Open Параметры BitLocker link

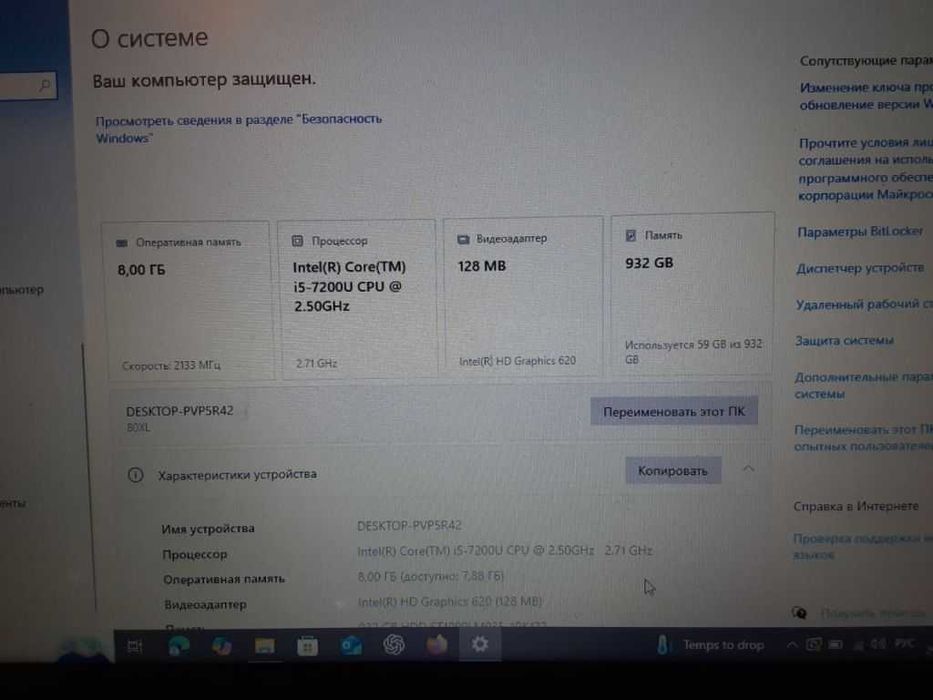[860, 232]
